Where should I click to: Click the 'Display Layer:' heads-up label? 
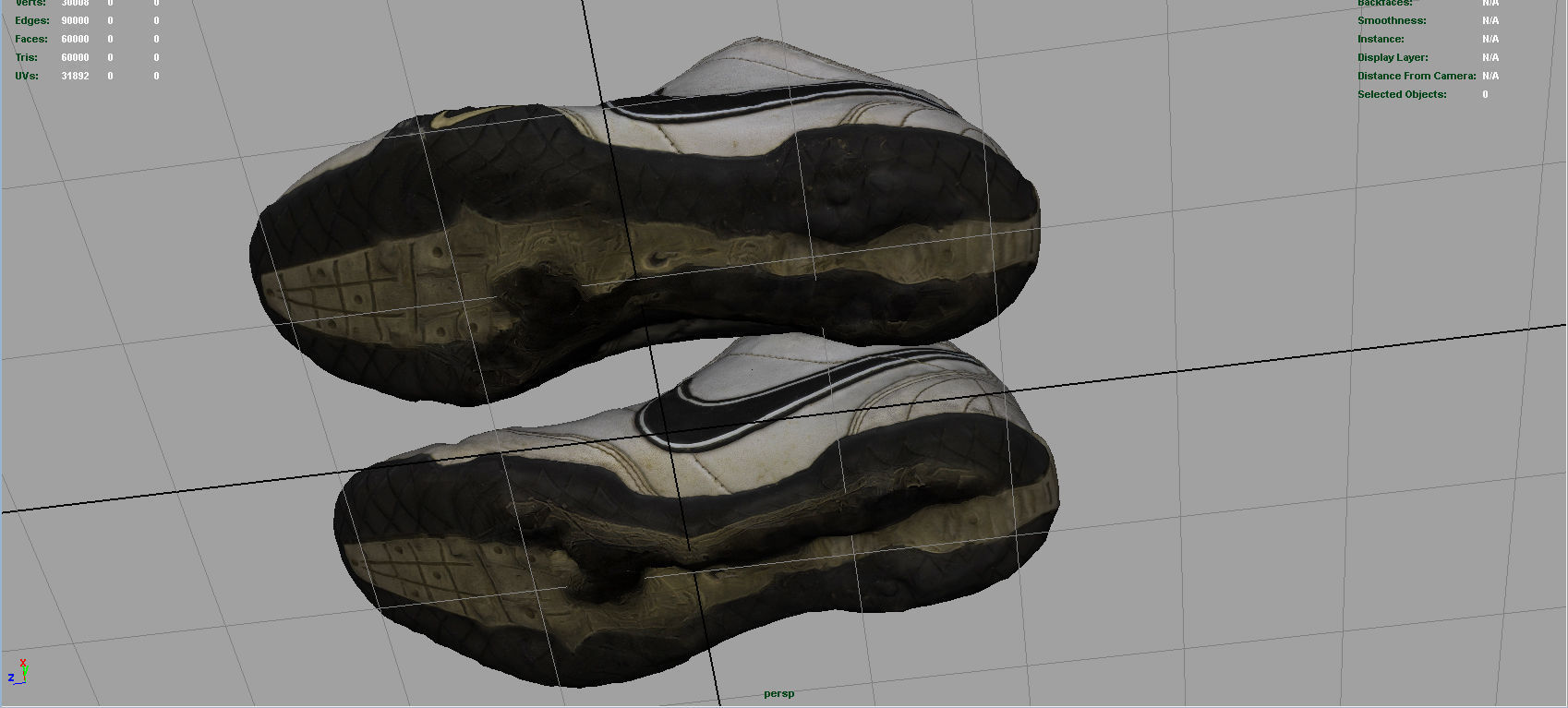(1393, 57)
